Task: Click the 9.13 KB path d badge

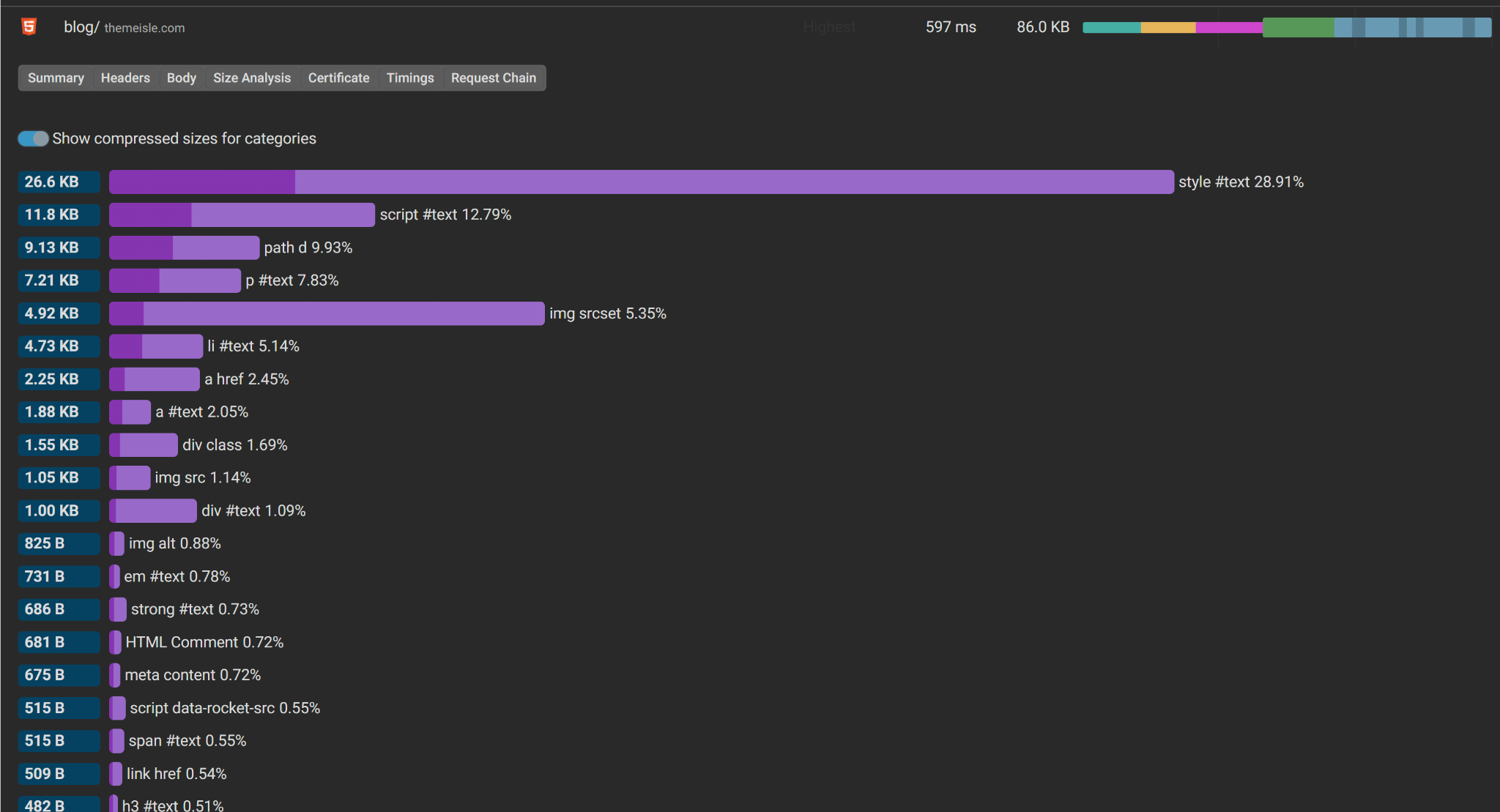Action: point(59,247)
